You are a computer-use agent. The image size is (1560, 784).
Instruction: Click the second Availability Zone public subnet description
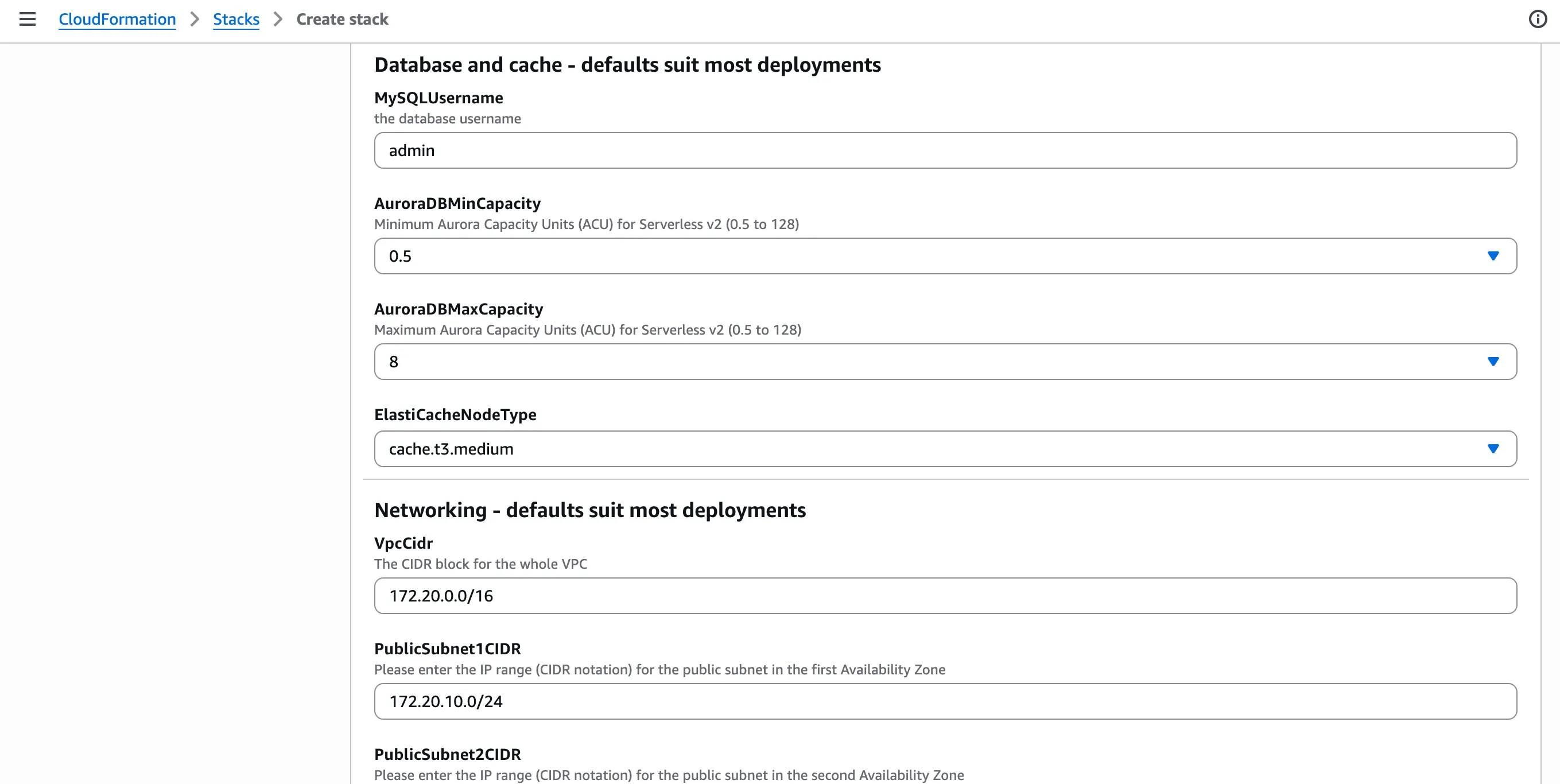tap(669, 775)
